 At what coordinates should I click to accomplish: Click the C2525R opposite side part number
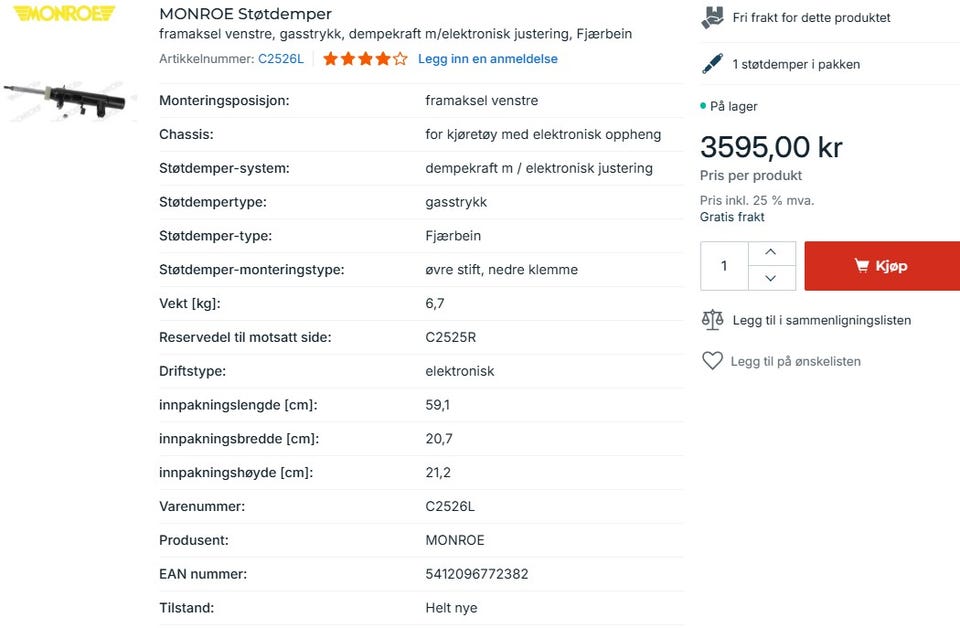[451, 337]
